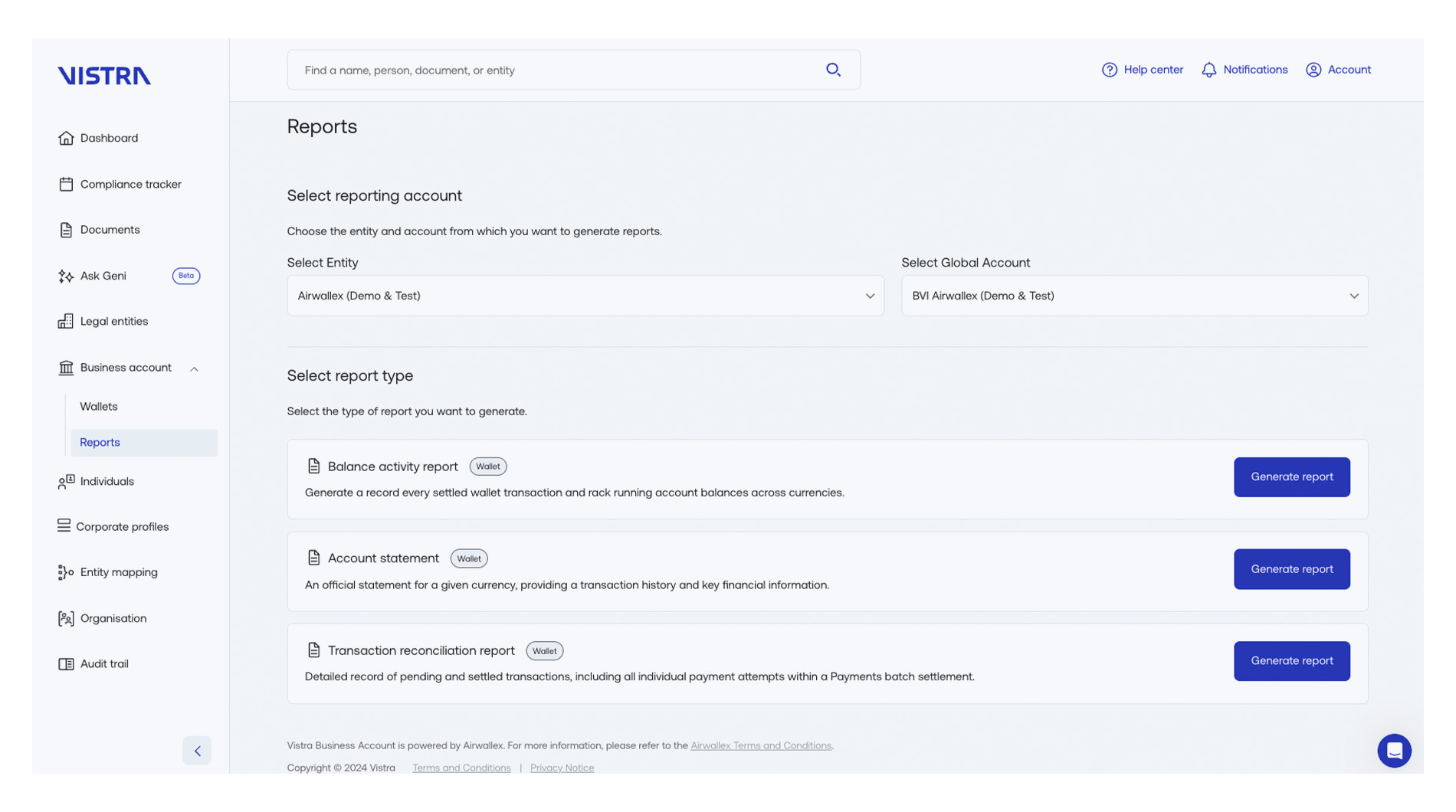The width and height of the screenshot is (1456, 812).
Task: Click the Account statement document icon
Action: click(313, 558)
